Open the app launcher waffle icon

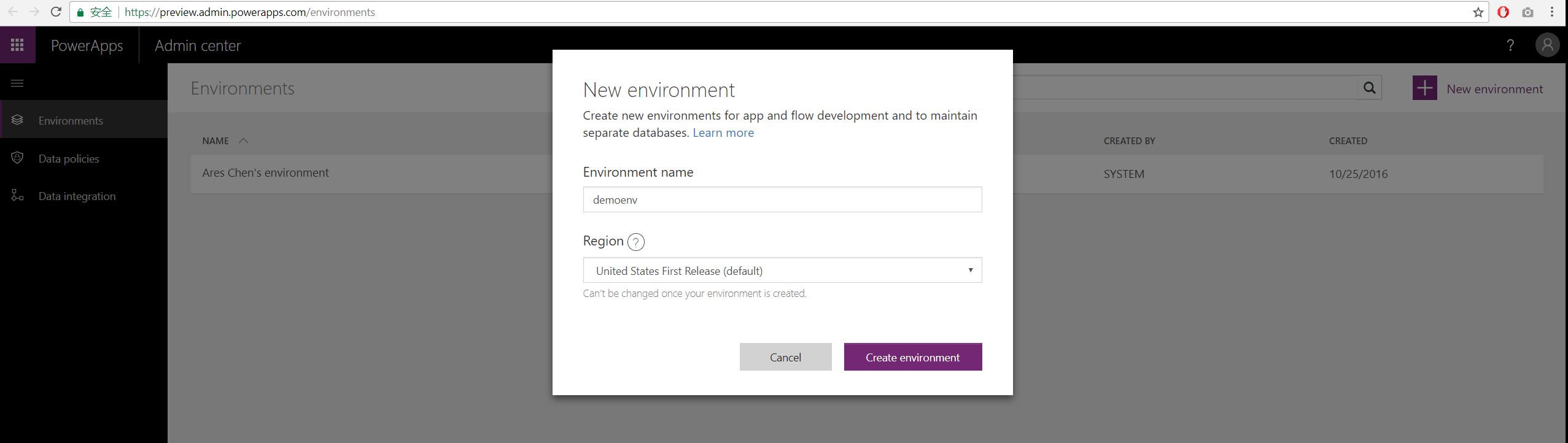[x=17, y=45]
